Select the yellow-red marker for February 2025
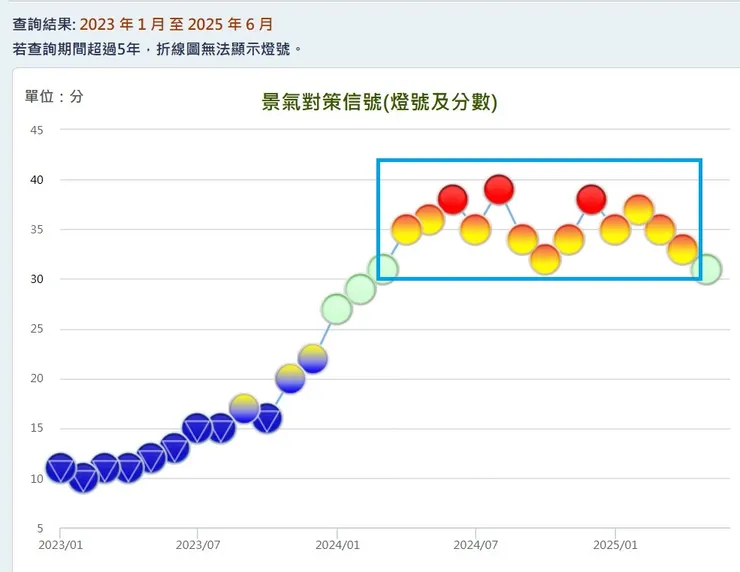This screenshot has width=740, height=572. tap(639, 210)
